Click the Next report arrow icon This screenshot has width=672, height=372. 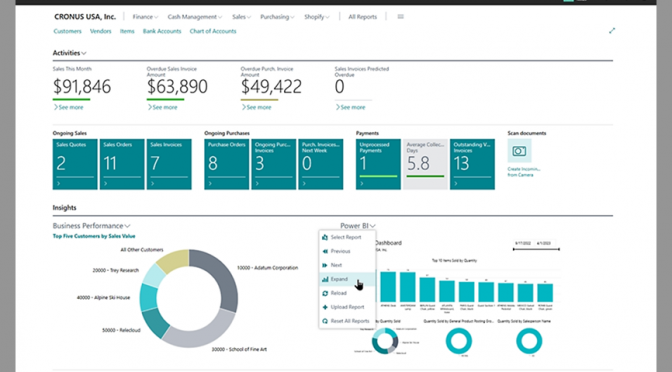(325, 265)
